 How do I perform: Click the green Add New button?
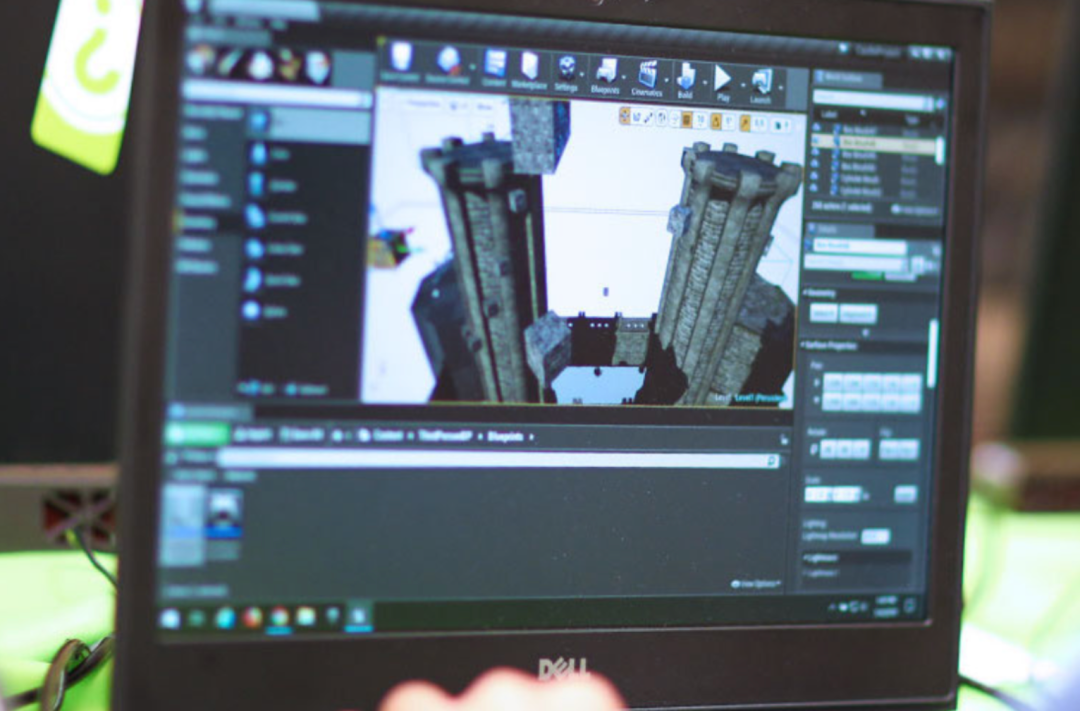coord(198,433)
